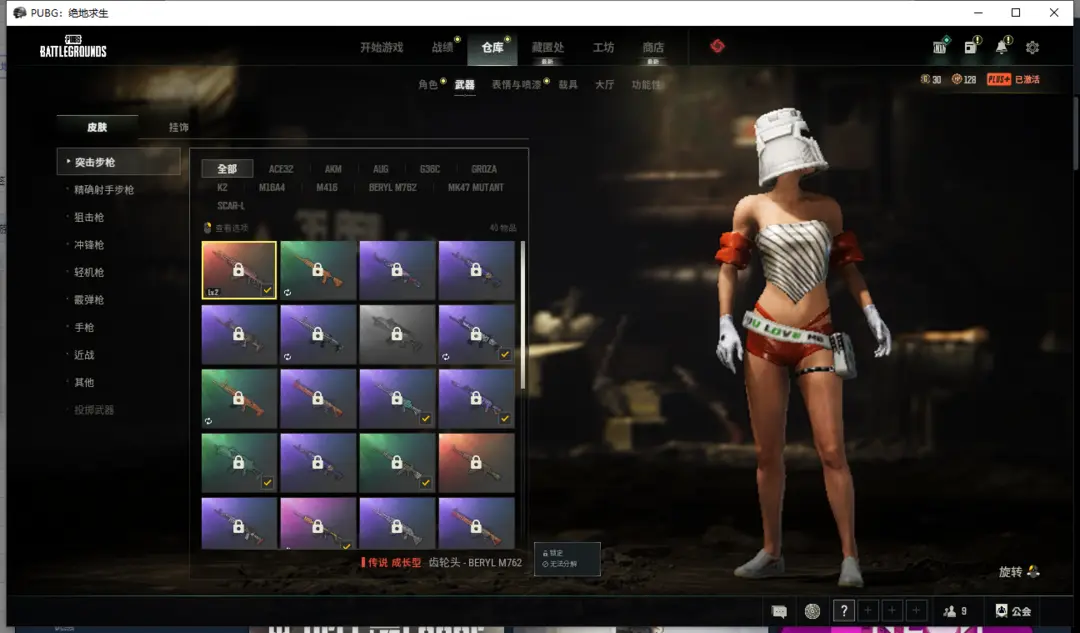
Task: Filter skins by AUG
Action: pyautogui.click(x=380, y=169)
